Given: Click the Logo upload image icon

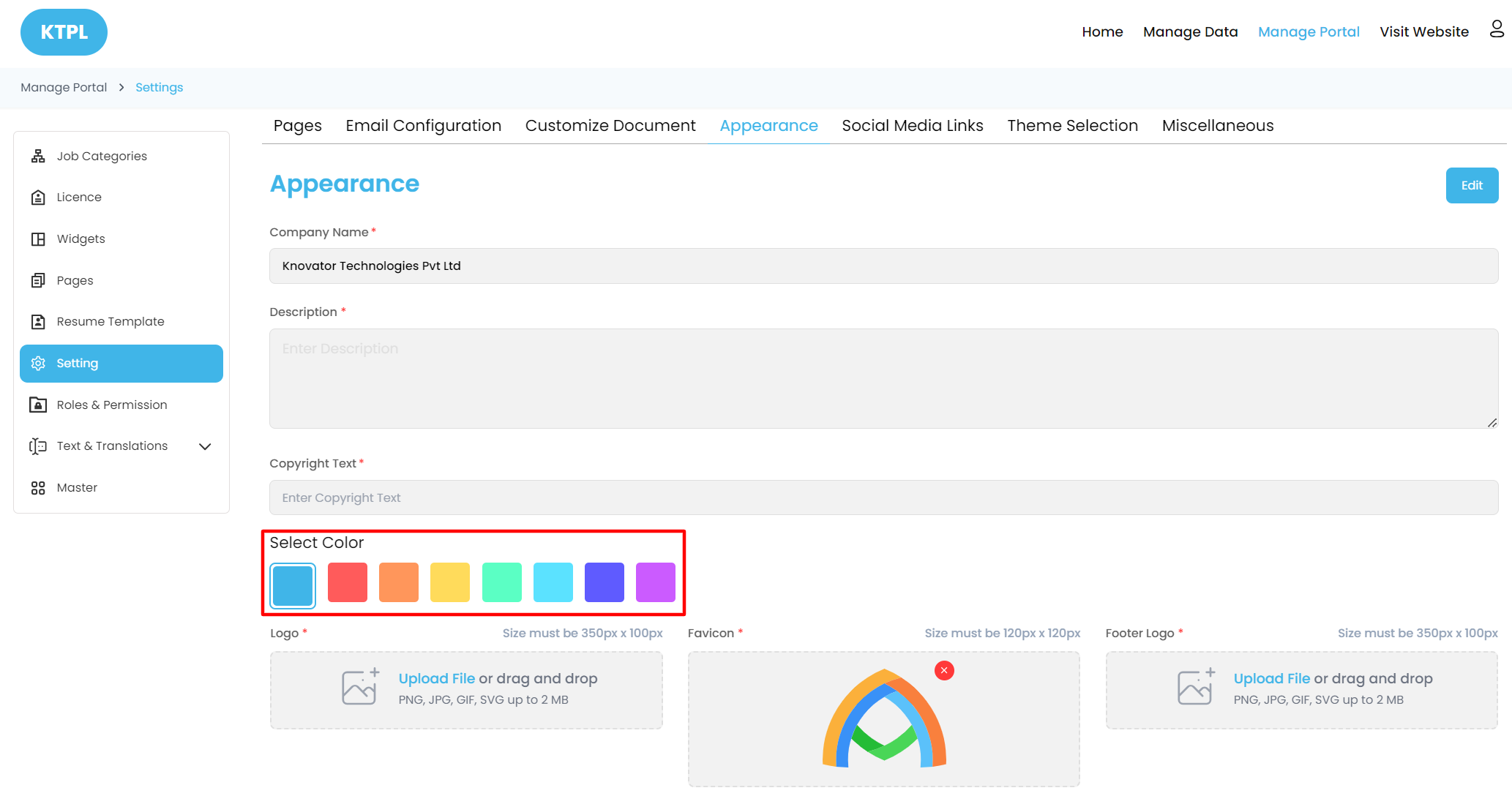Looking at the screenshot, I should 360,688.
